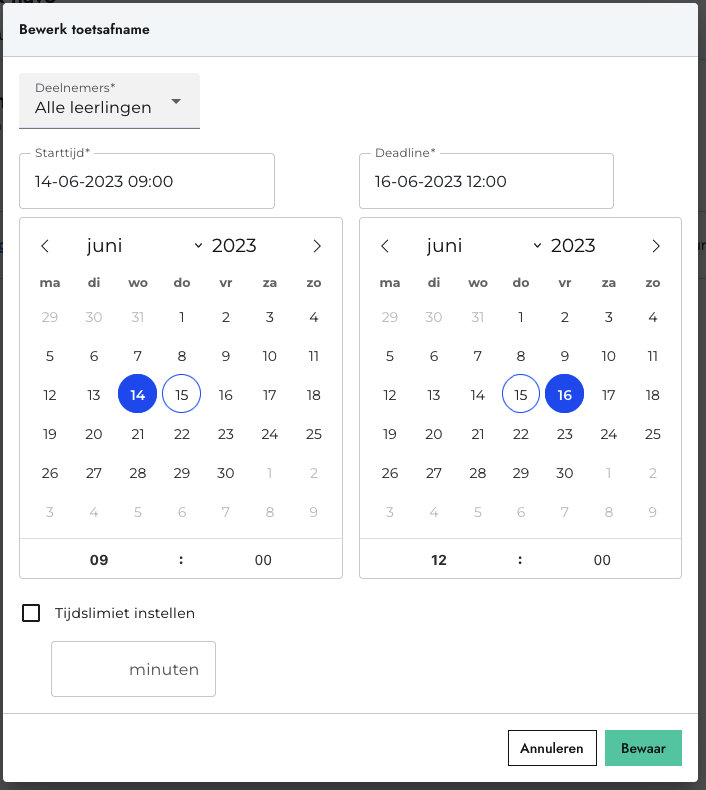Select the Starttijd date input field
The width and height of the screenshot is (706, 790).
coord(147,181)
